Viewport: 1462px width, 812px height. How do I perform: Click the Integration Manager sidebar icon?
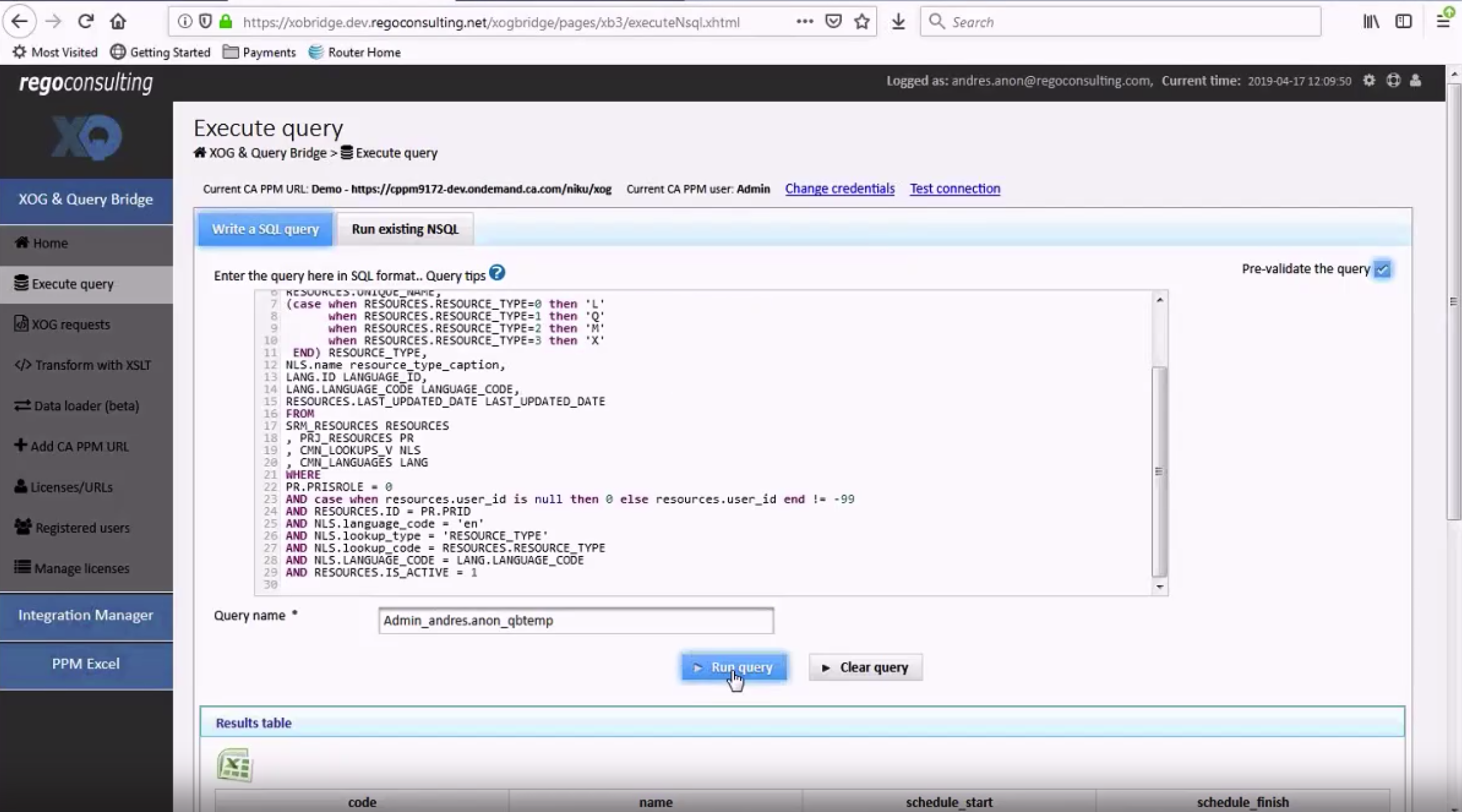click(x=85, y=614)
